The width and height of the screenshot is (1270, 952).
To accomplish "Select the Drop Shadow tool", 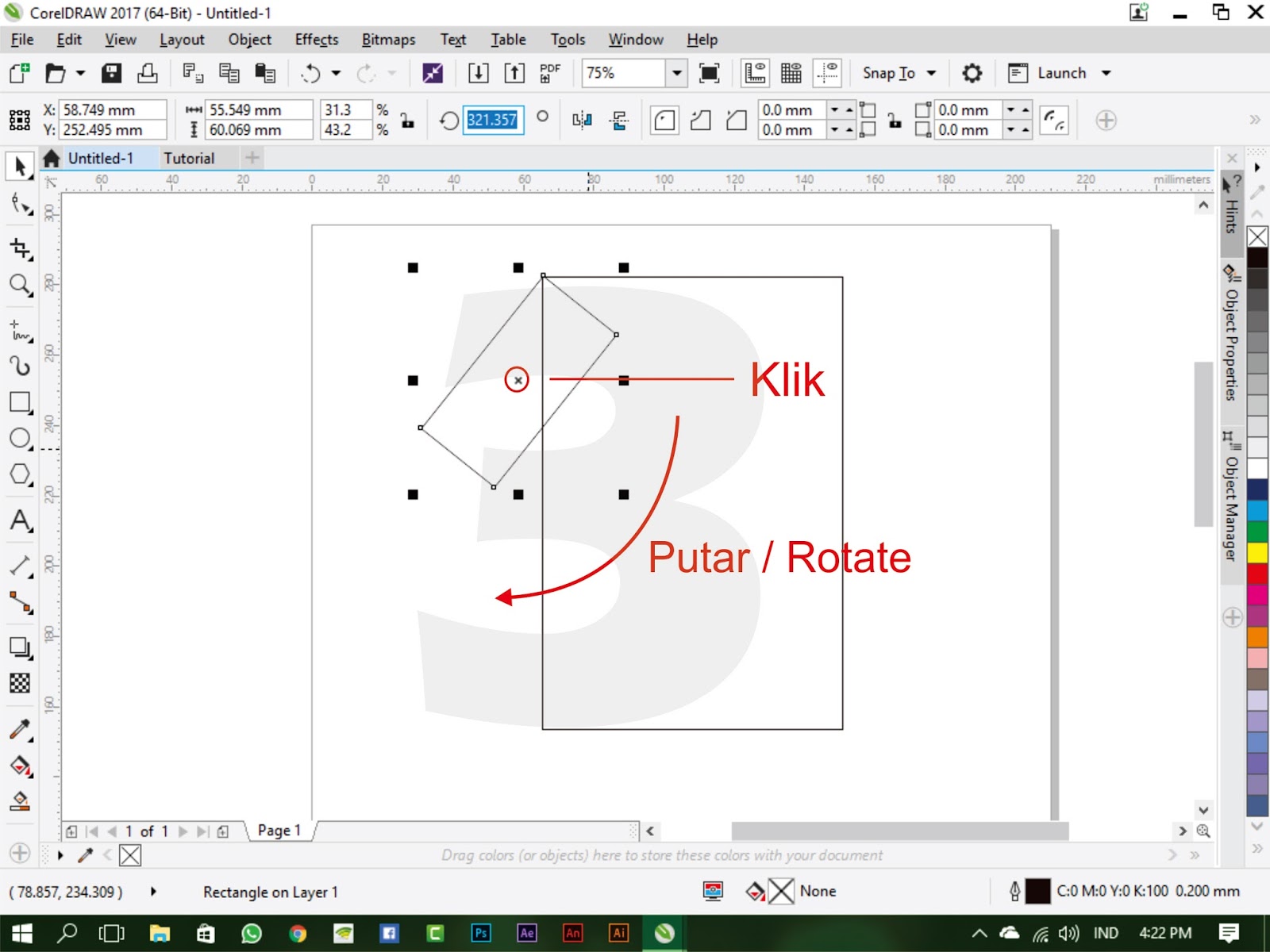I will click(20, 647).
